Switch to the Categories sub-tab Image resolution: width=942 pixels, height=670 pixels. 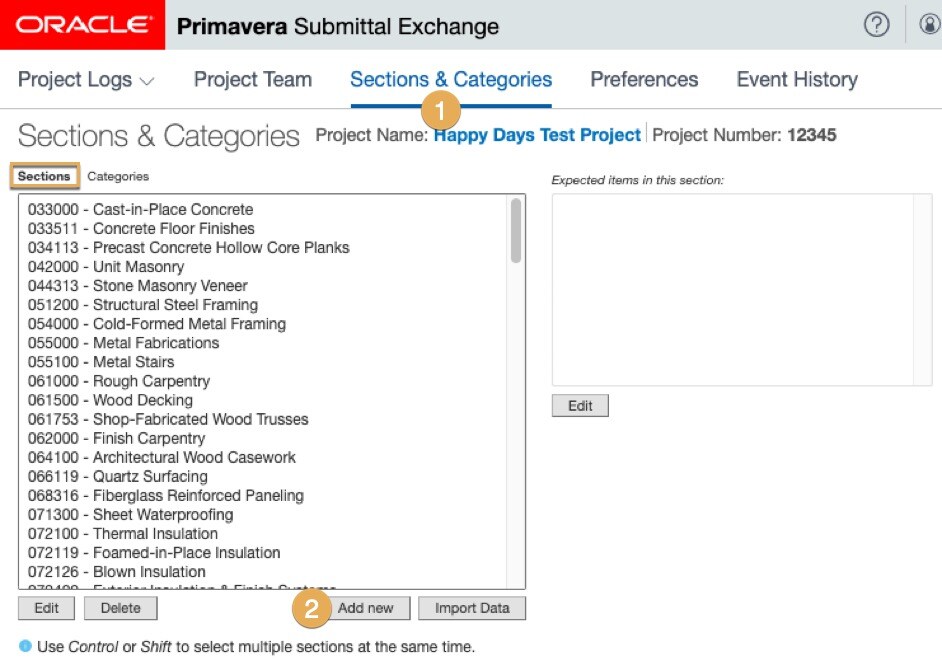pyautogui.click(x=118, y=177)
